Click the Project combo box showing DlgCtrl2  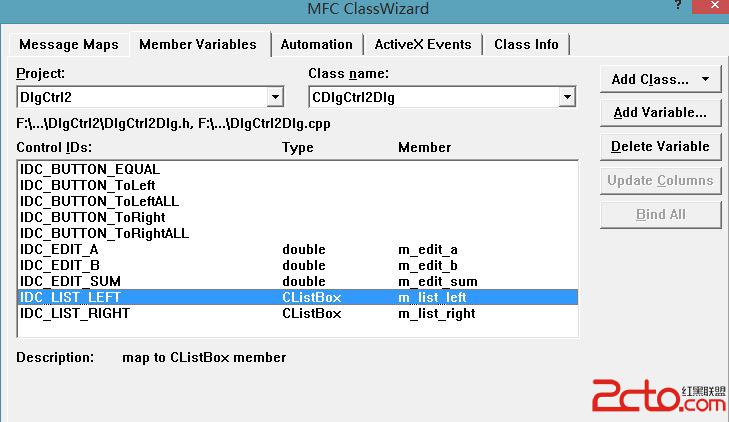[150, 97]
